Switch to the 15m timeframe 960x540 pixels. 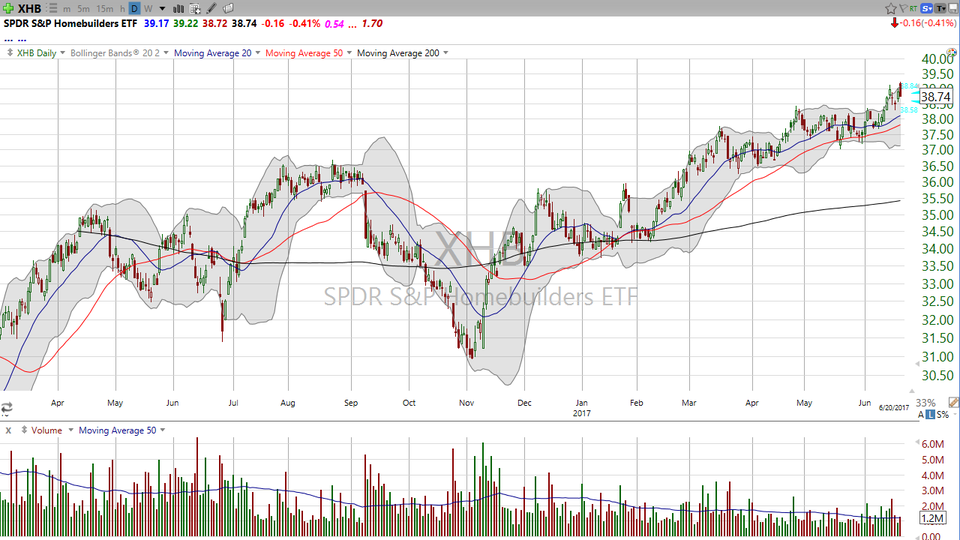[105, 9]
